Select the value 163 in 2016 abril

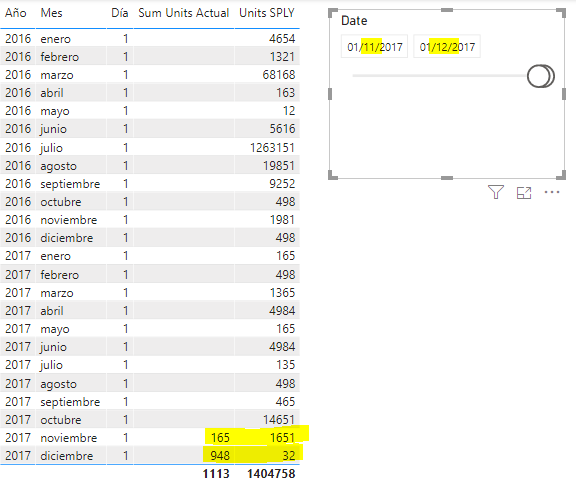[285, 93]
